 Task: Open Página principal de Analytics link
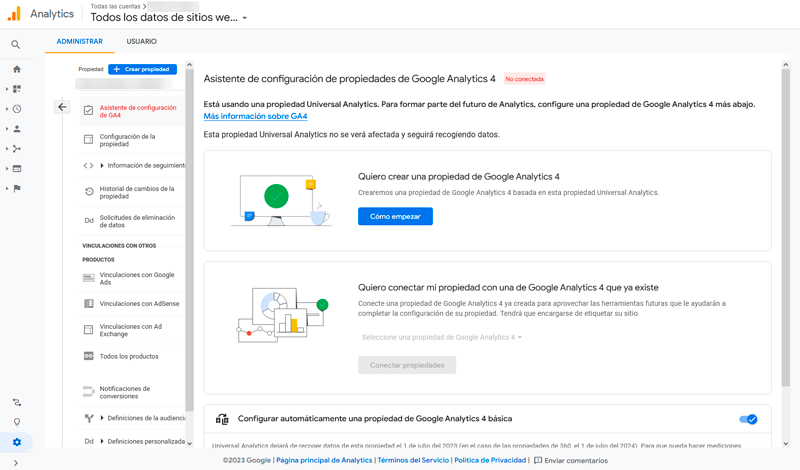324,460
